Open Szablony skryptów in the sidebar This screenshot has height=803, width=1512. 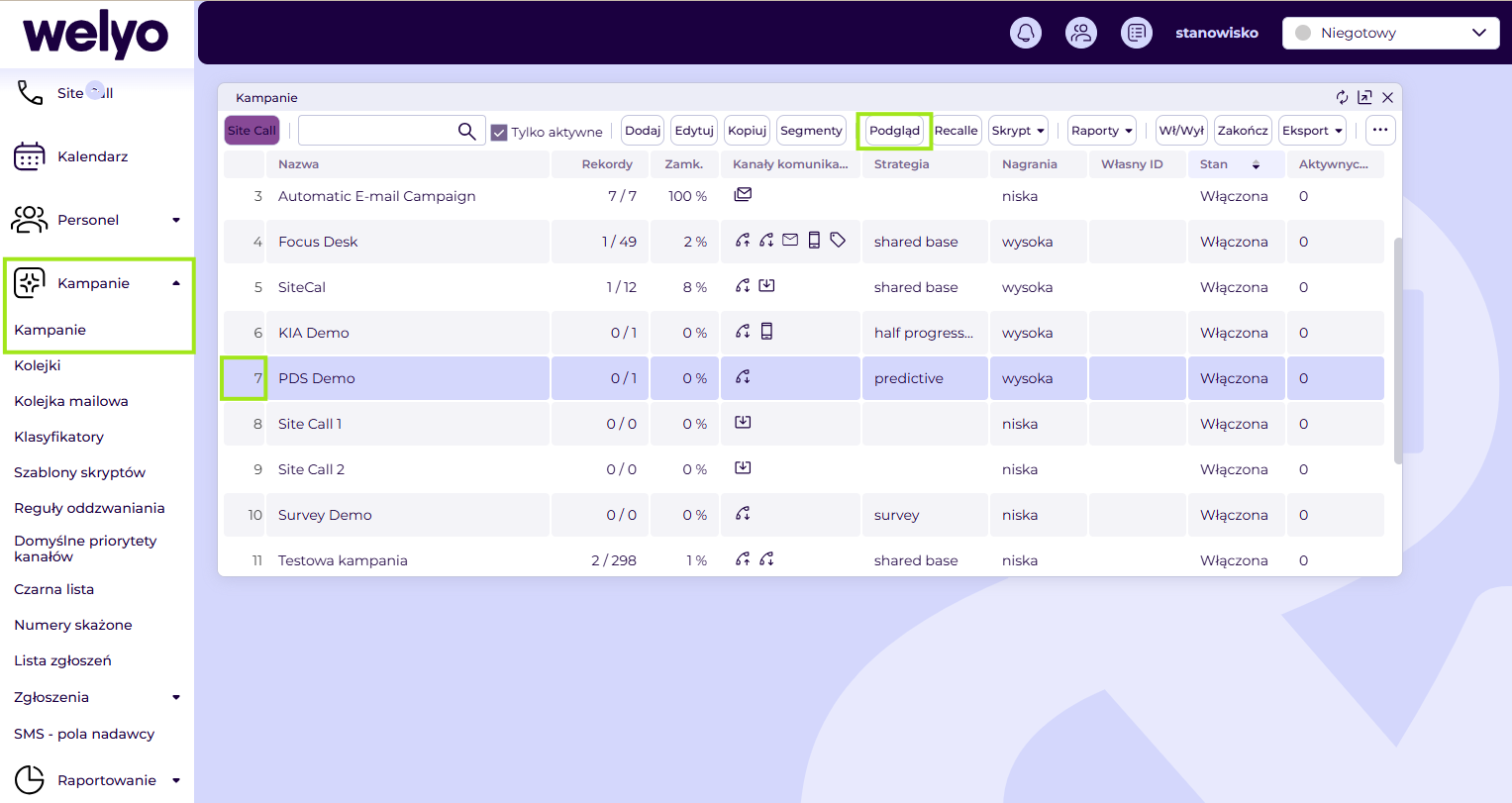click(x=80, y=472)
